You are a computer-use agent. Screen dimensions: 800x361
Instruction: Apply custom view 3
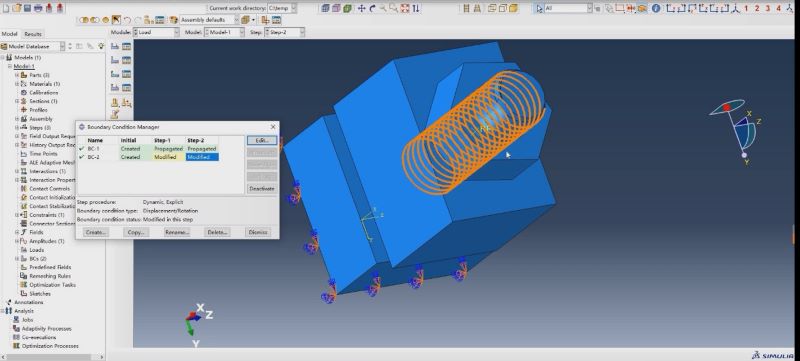[768, 8]
